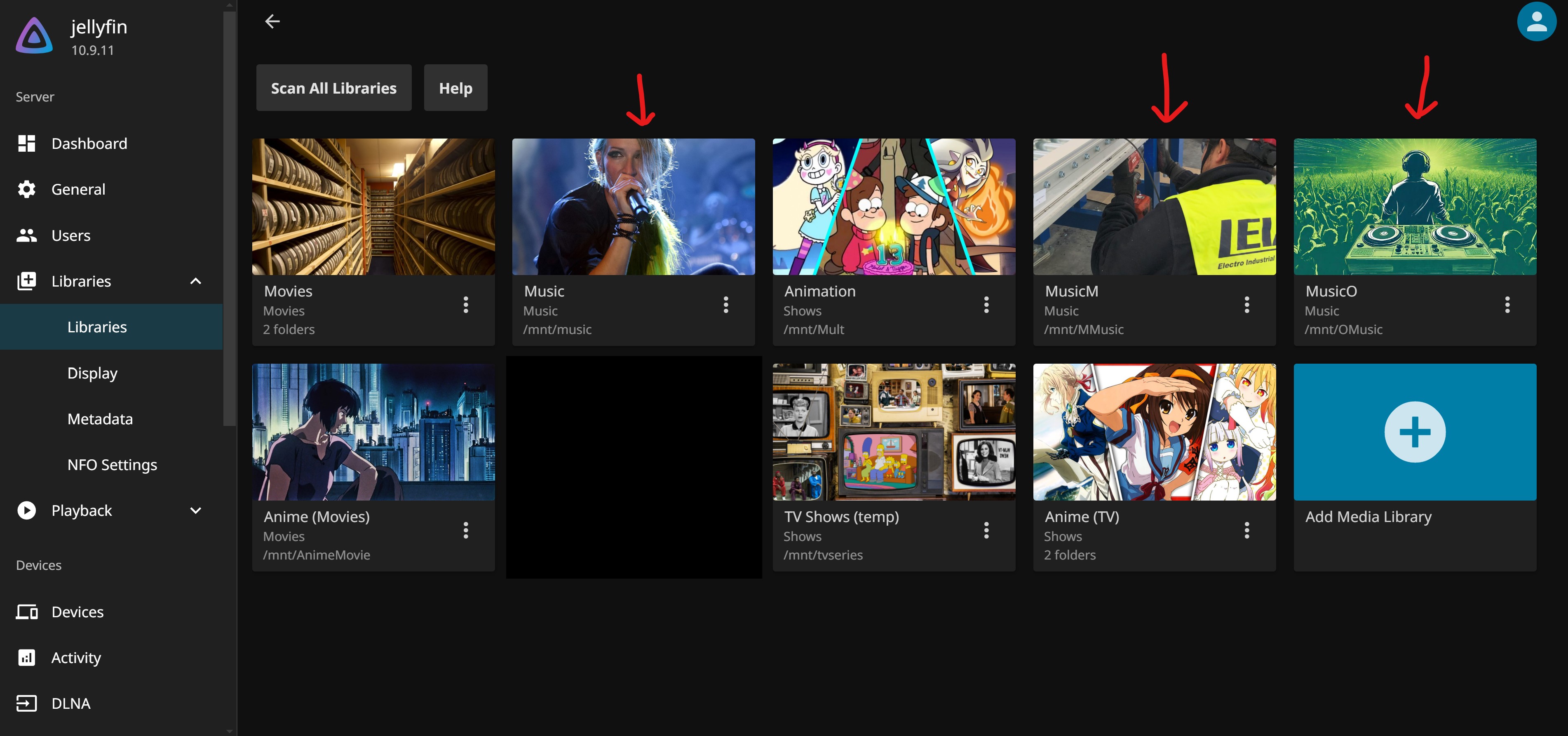Open the user profile avatar icon
The image size is (1568, 736).
click(1536, 22)
